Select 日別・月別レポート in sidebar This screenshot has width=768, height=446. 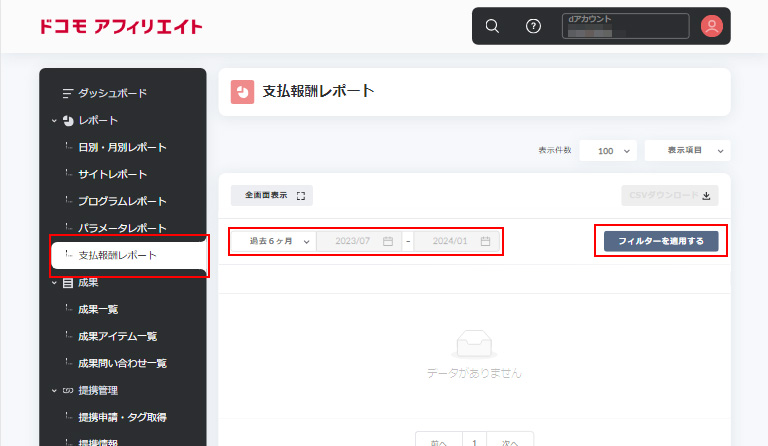(122, 147)
